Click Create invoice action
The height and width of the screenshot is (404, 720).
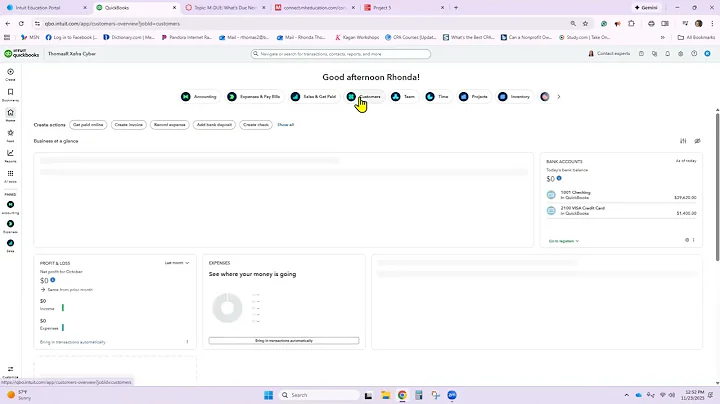[129, 125]
